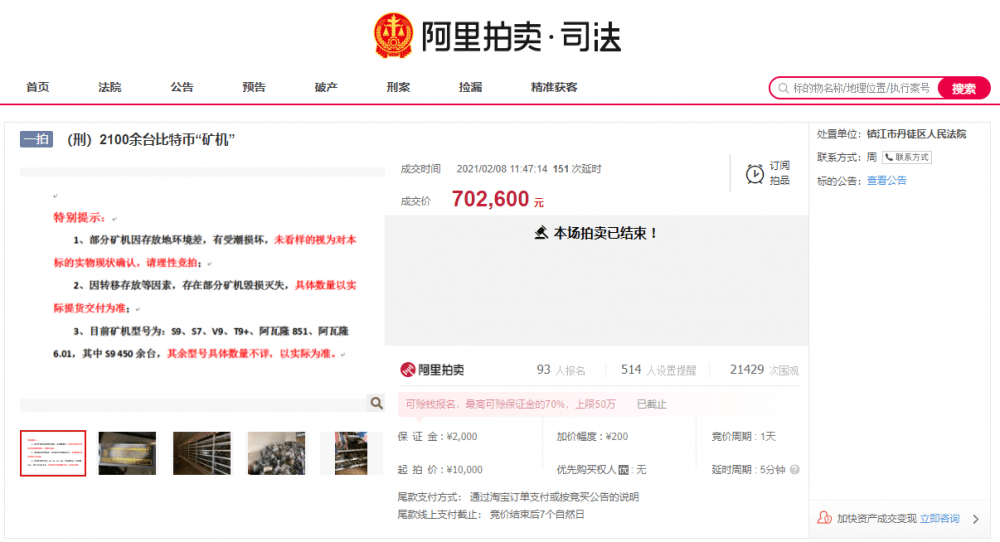Click the red 阿里拍卖 brand icon
Screen dimensions: 1000x542
pyautogui.click(x=407, y=370)
